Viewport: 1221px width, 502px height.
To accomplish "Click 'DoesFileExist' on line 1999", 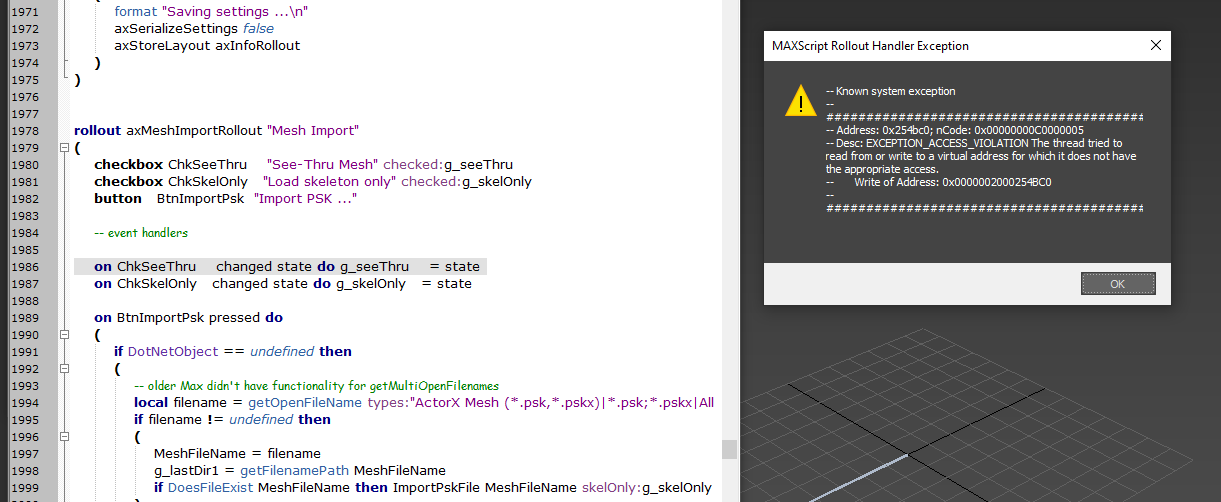I will click(211, 488).
